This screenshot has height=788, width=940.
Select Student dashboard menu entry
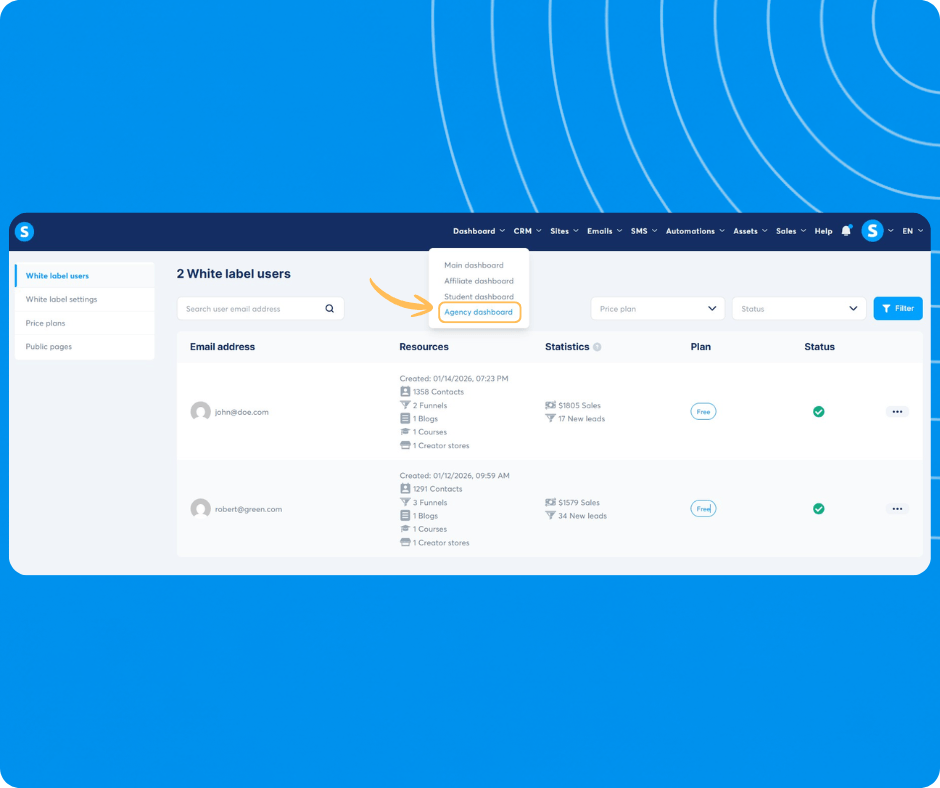(478, 296)
